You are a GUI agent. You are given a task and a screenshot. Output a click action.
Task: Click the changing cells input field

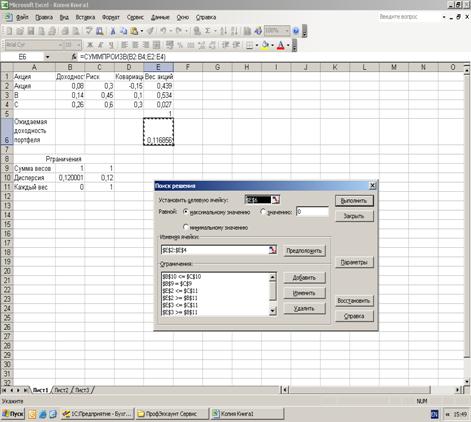pos(215,250)
